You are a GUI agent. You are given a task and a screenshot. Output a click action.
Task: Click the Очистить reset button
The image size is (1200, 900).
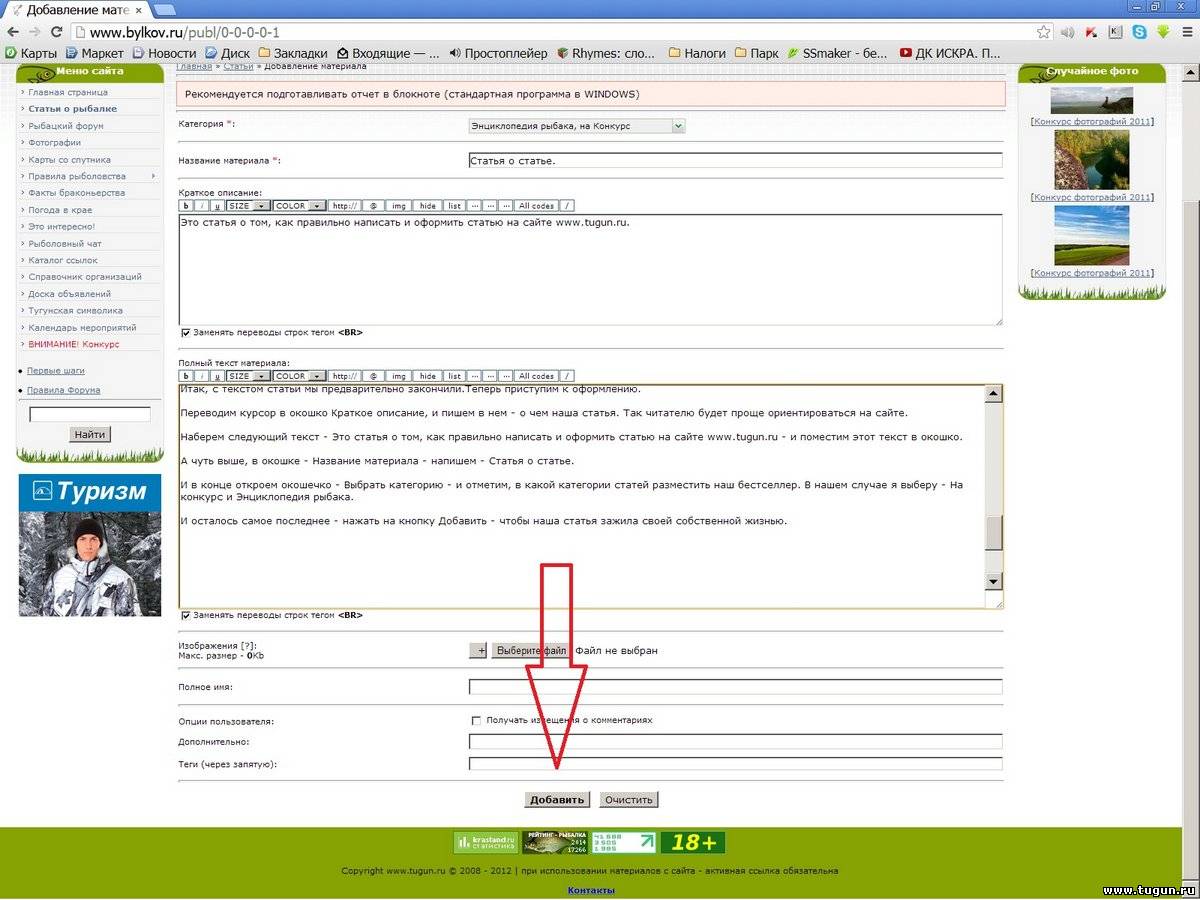pyautogui.click(x=629, y=800)
